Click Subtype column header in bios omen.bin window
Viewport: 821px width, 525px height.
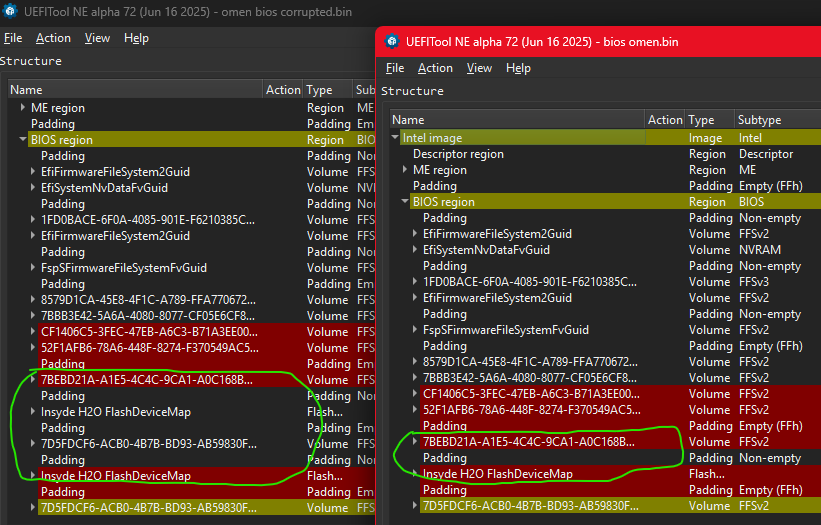[758, 120]
